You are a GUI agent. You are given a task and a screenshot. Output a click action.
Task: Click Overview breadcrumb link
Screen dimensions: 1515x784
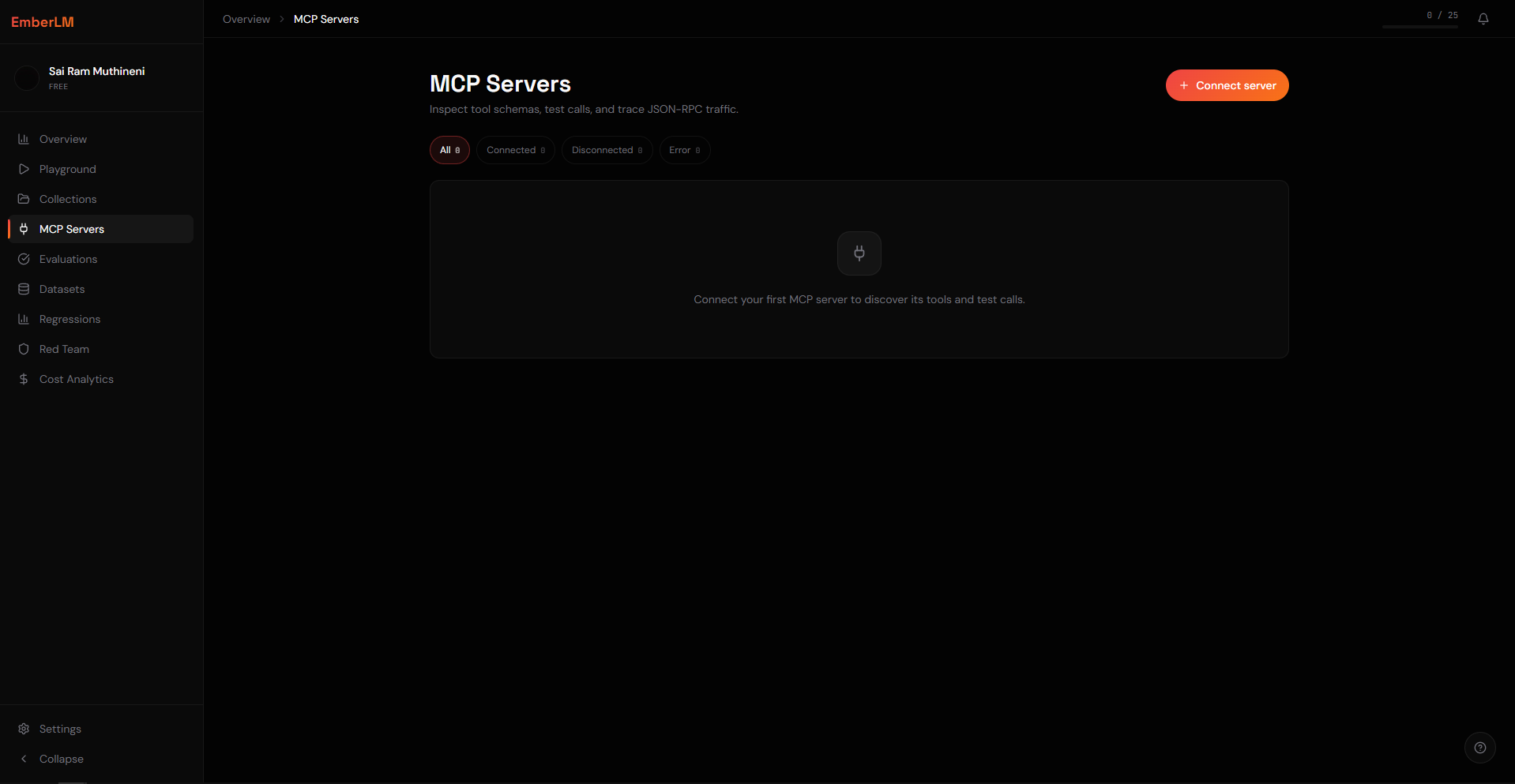pos(246,19)
